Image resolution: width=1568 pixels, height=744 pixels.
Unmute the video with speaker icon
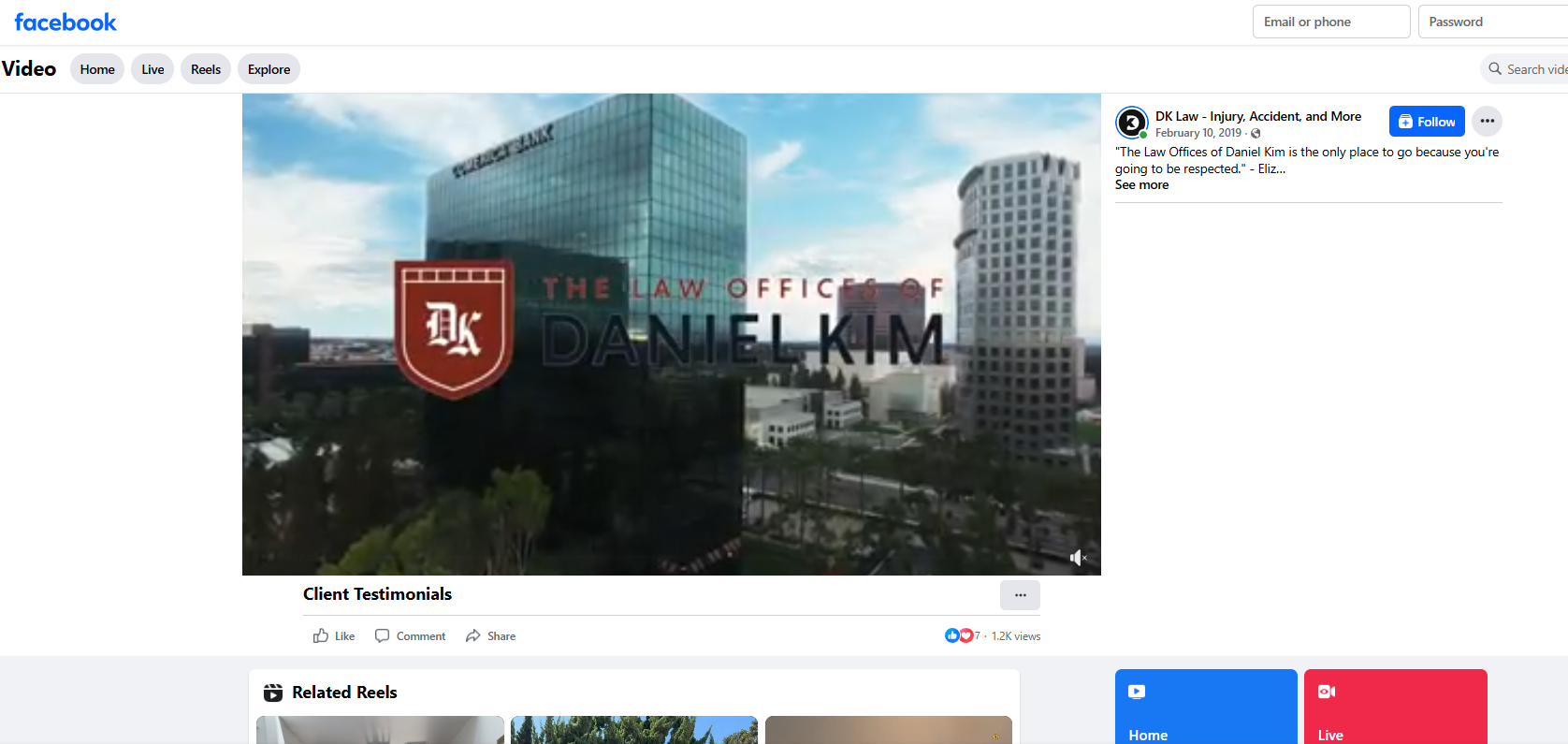1078,558
